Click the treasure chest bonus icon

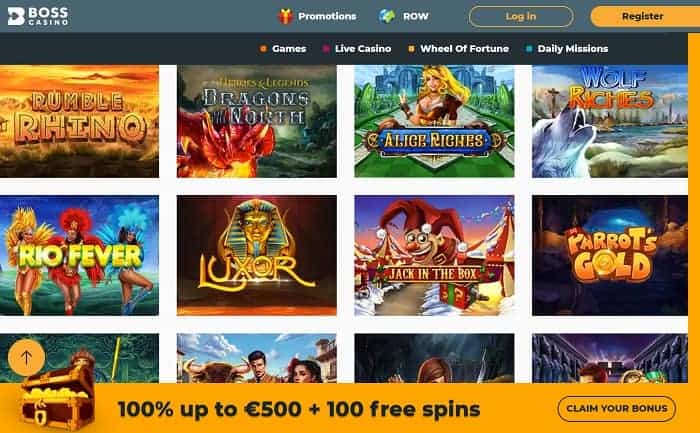[58, 399]
